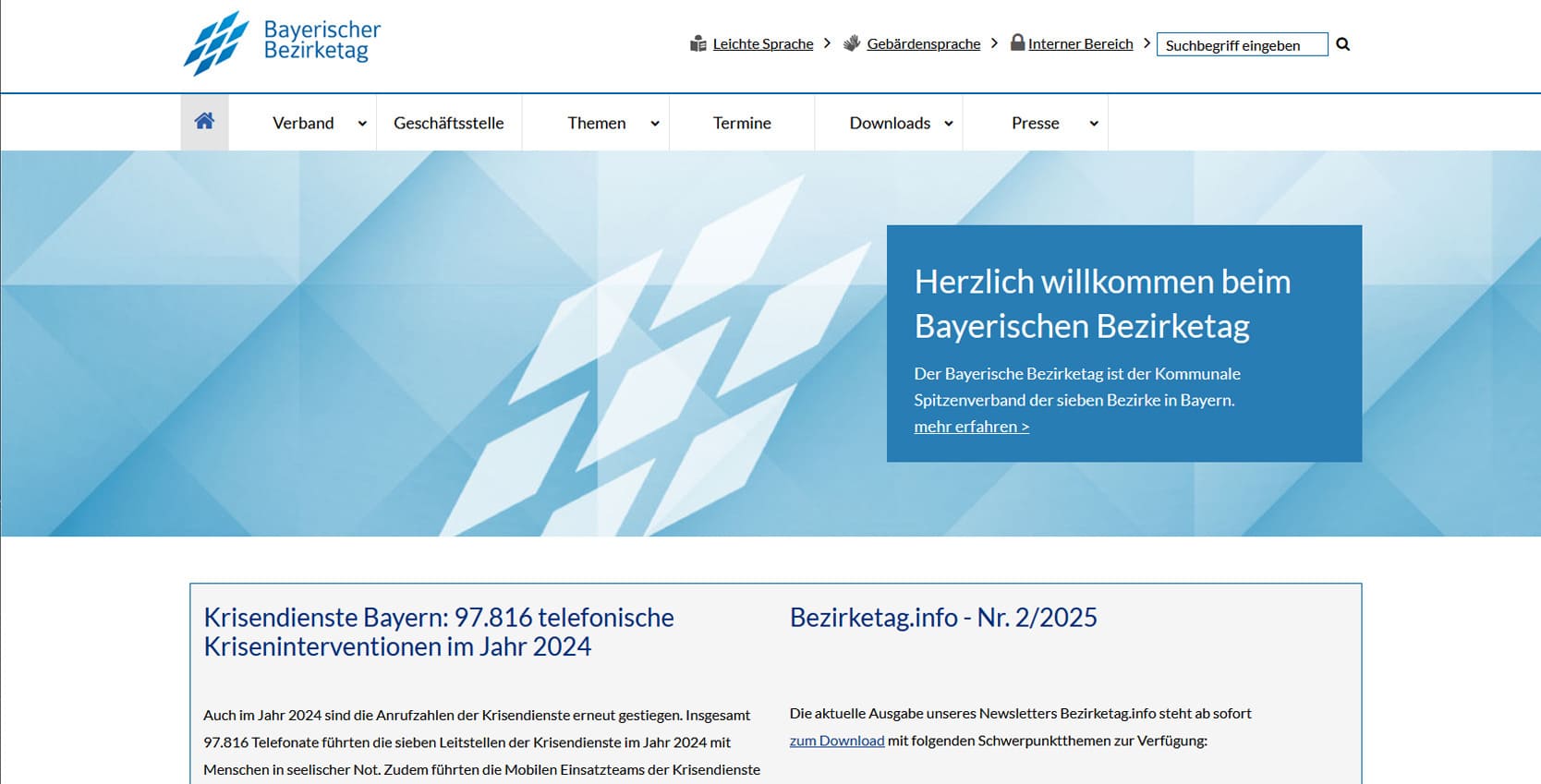Click the Suchbegriff eingeben search field
Image resolution: width=1541 pixels, height=784 pixels.
pos(1241,44)
